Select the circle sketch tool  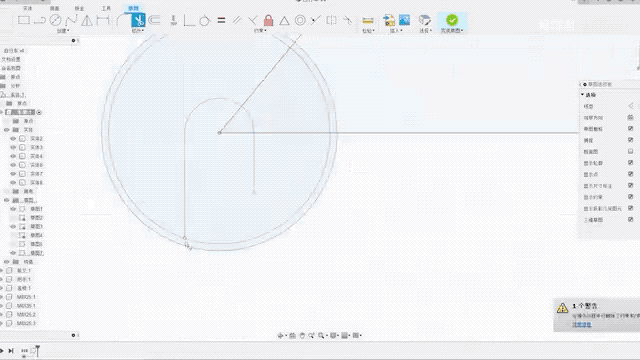[x=55, y=20]
